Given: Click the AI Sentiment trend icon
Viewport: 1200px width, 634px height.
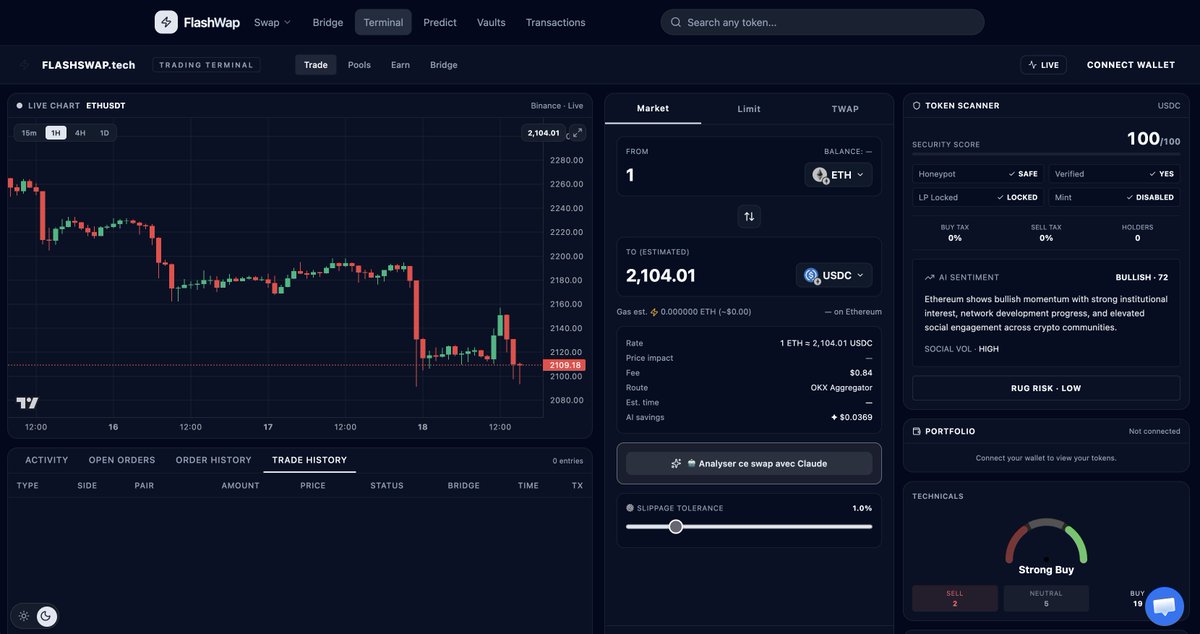Looking at the screenshot, I should [x=930, y=277].
